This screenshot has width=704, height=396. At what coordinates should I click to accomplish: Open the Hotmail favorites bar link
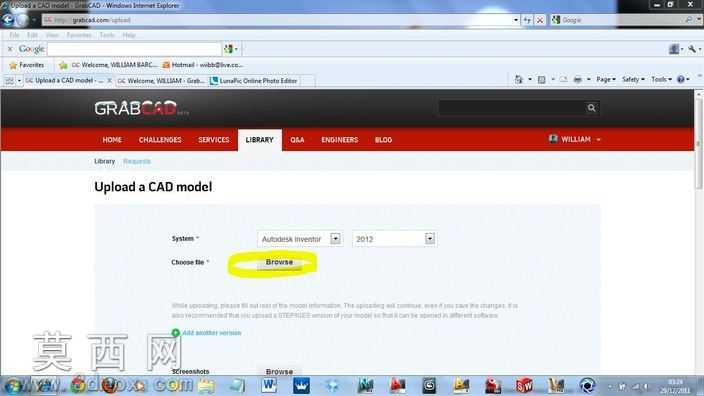point(202,65)
